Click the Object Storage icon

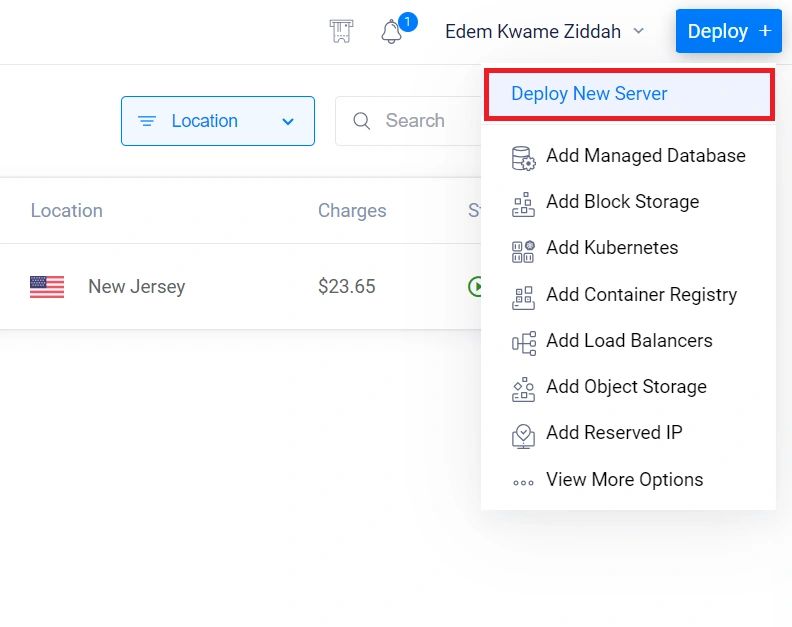[x=523, y=388]
